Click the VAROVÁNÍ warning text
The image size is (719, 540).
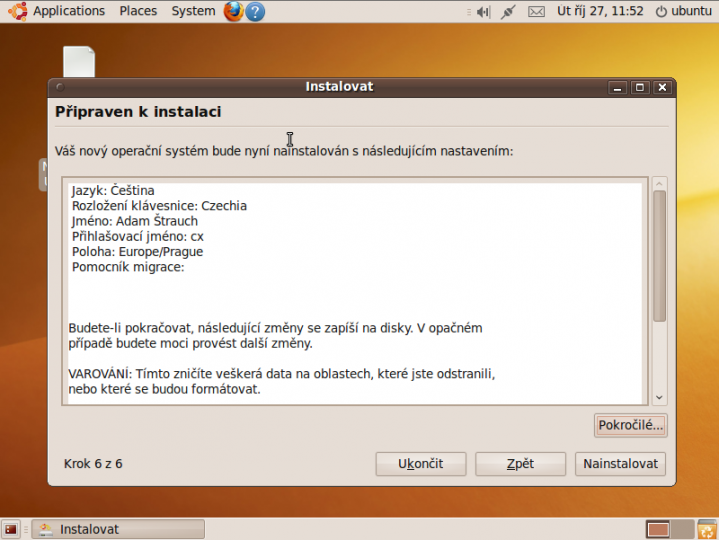[x=282, y=381]
